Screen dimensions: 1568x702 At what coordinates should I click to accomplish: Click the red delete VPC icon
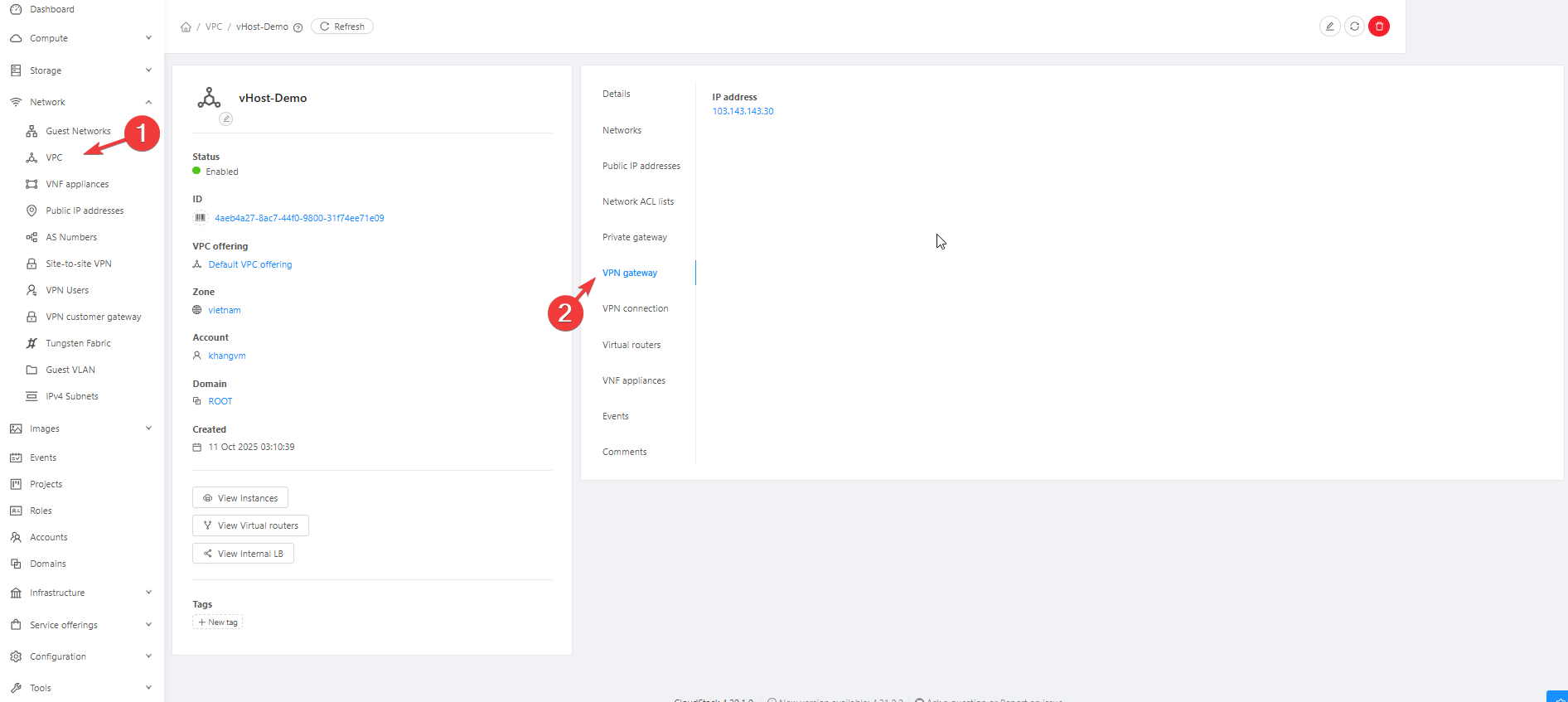(x=1379, y=27)
